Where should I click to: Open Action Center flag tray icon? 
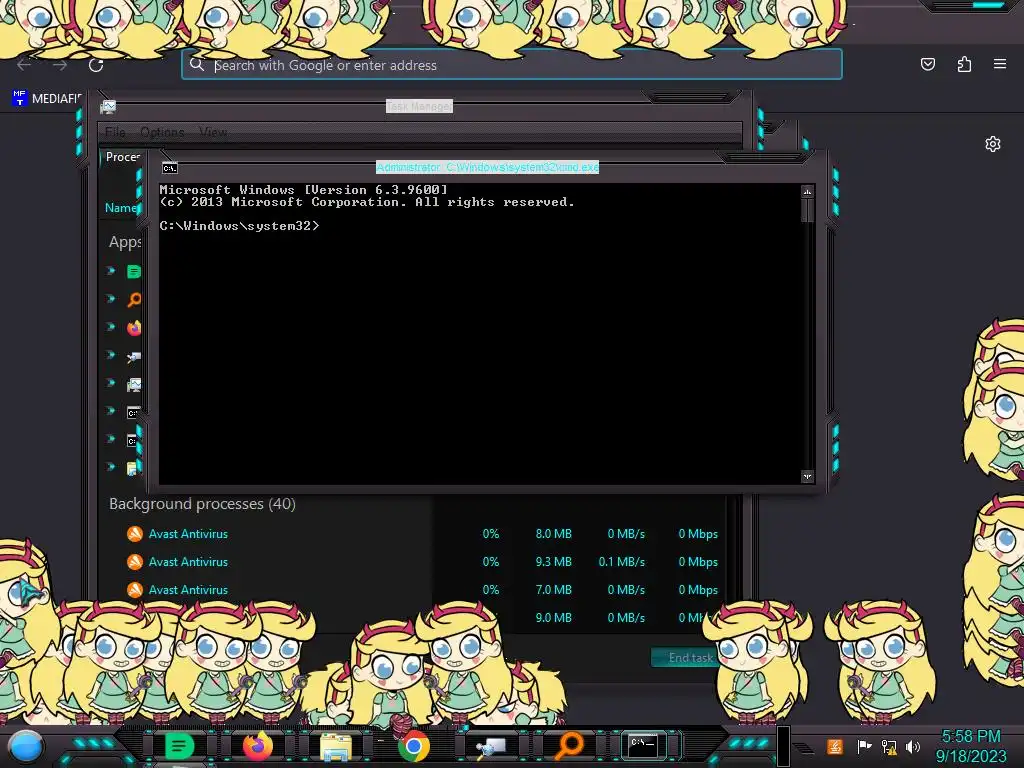coord(864,746)
